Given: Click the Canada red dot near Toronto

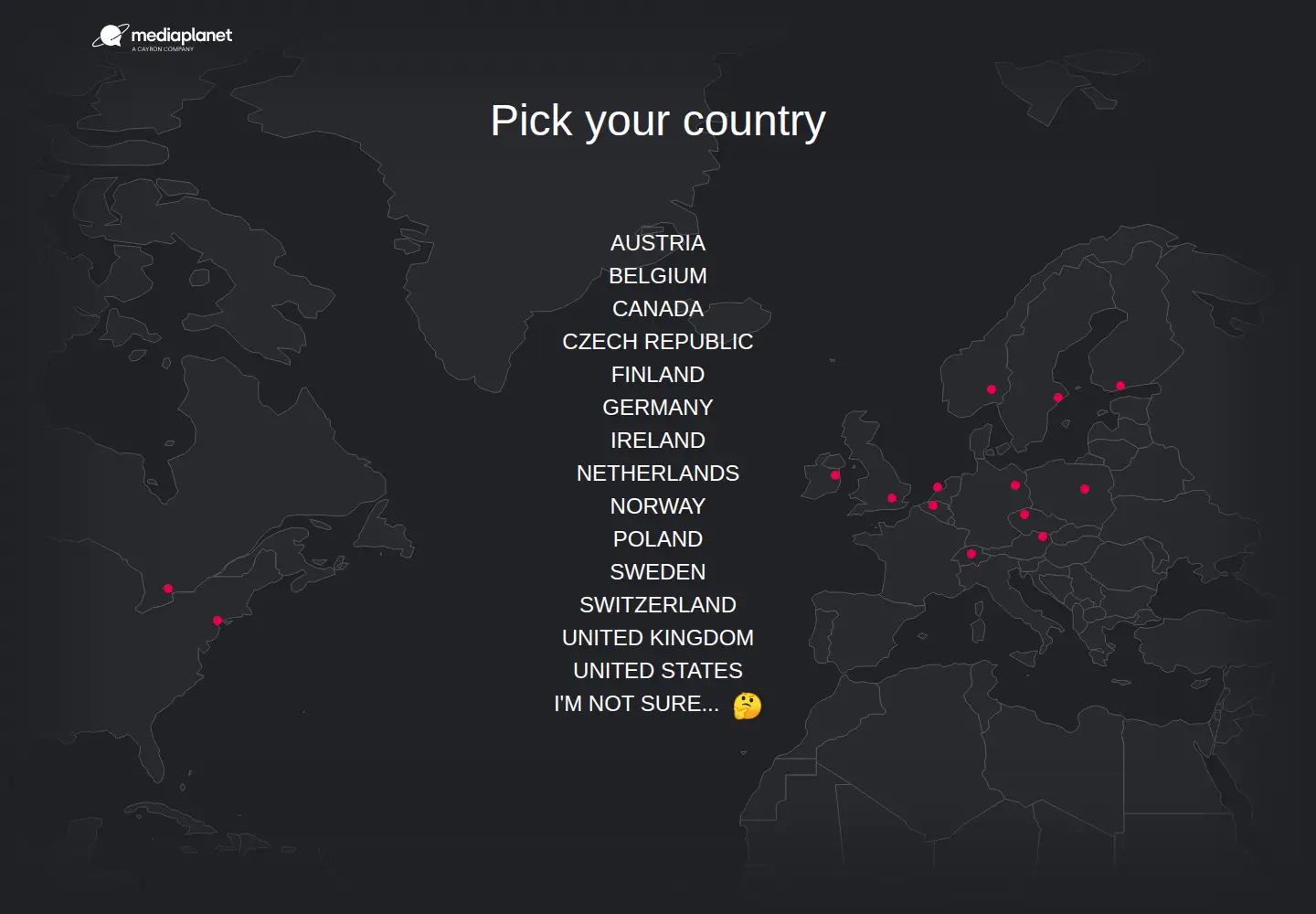Looking at the screenshot, I should point(168,589).
